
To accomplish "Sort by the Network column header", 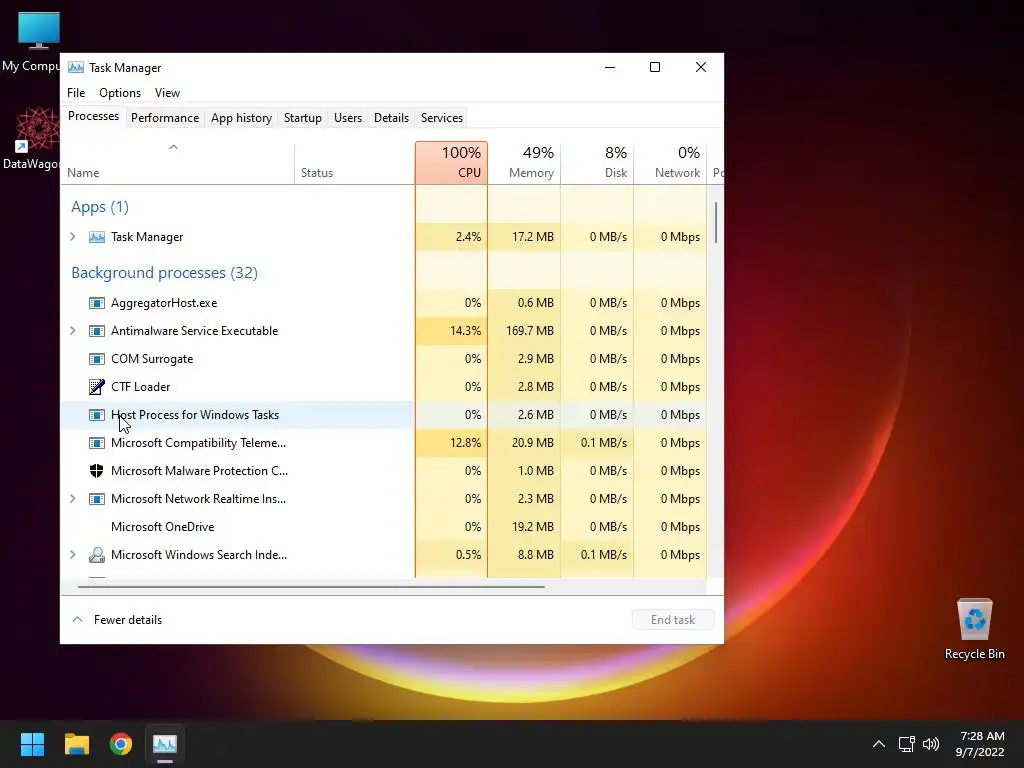I will (671, 163).
